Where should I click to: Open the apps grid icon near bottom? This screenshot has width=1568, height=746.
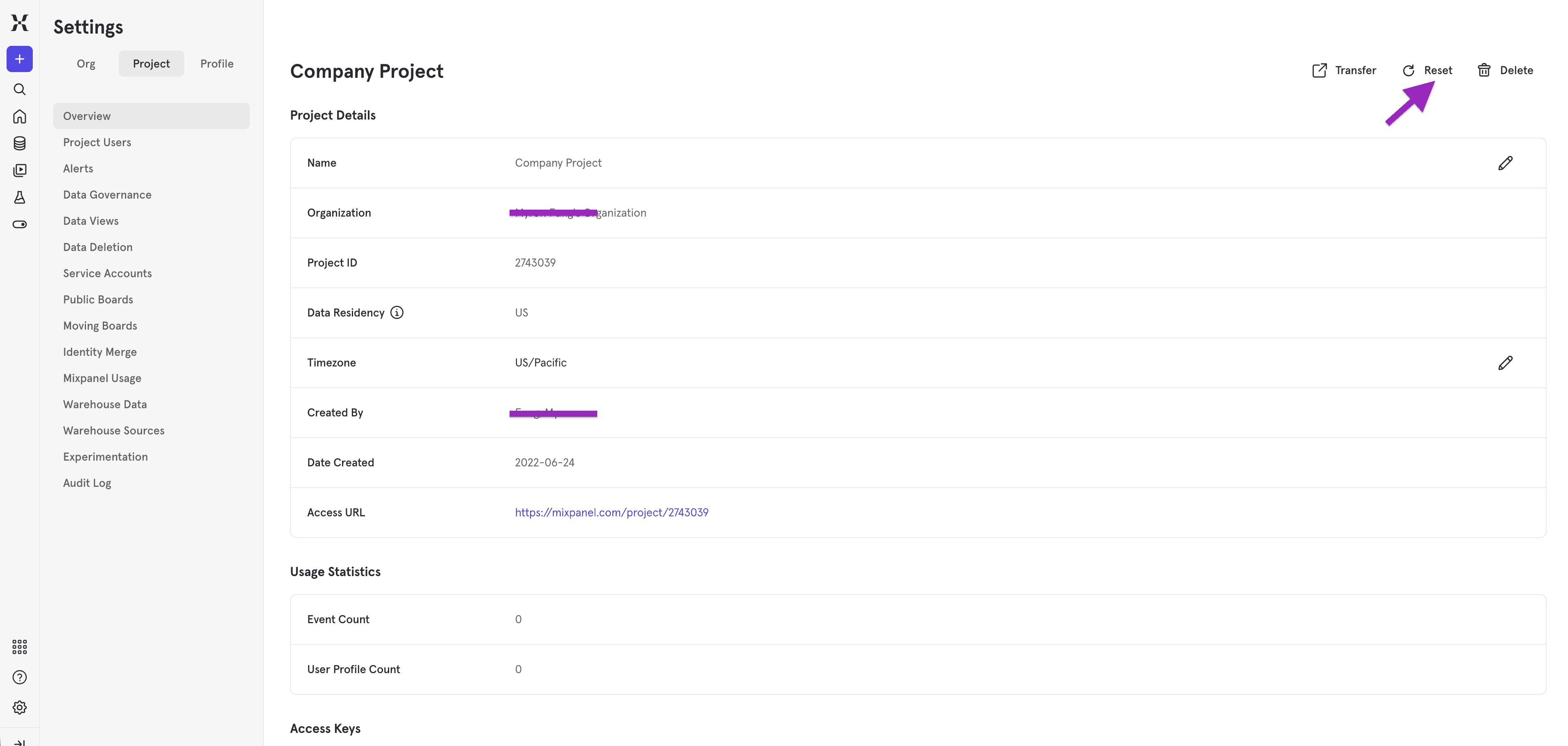(x=20, y=647)
